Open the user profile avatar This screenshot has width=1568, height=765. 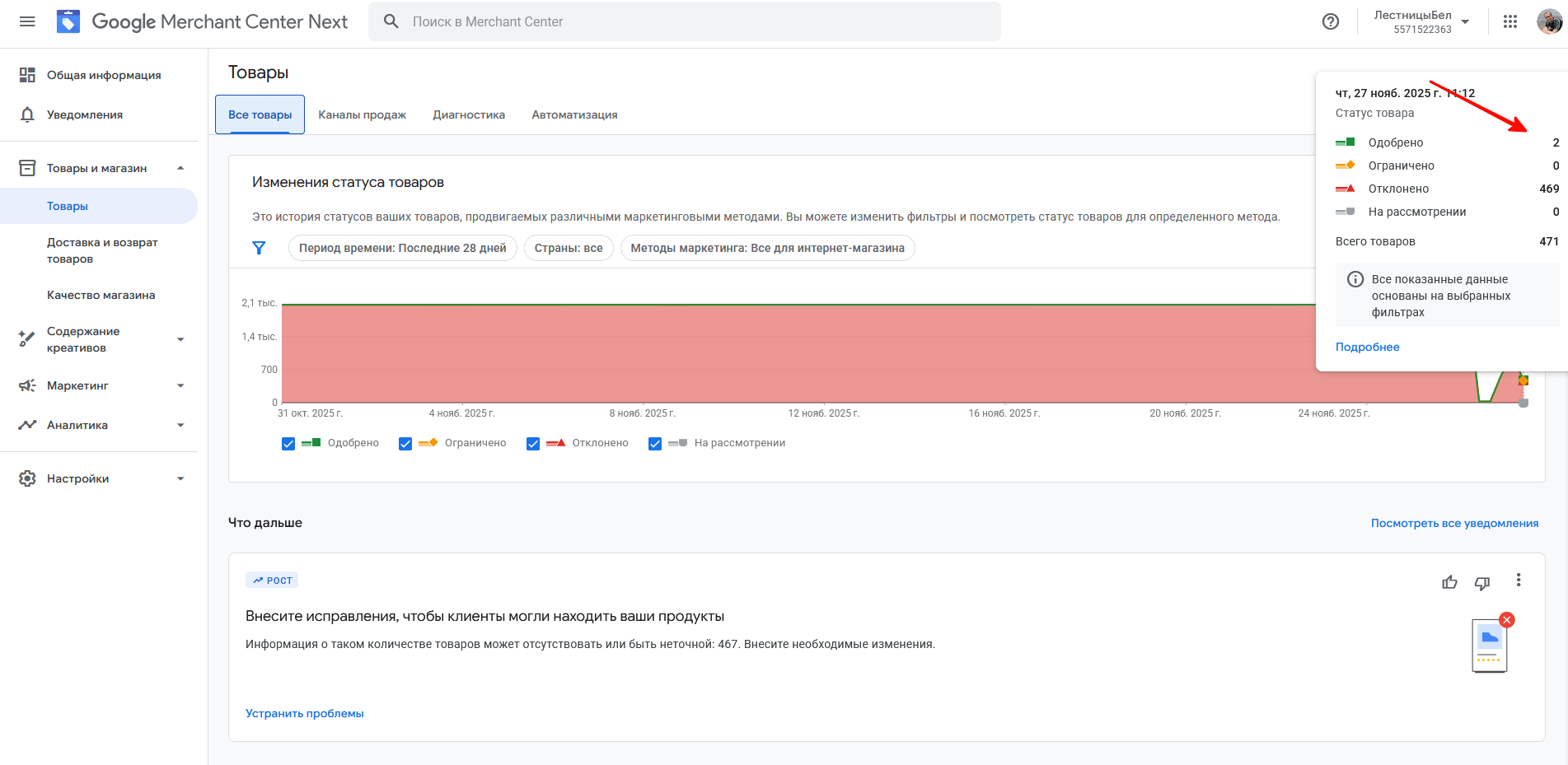coord(1549,21)
